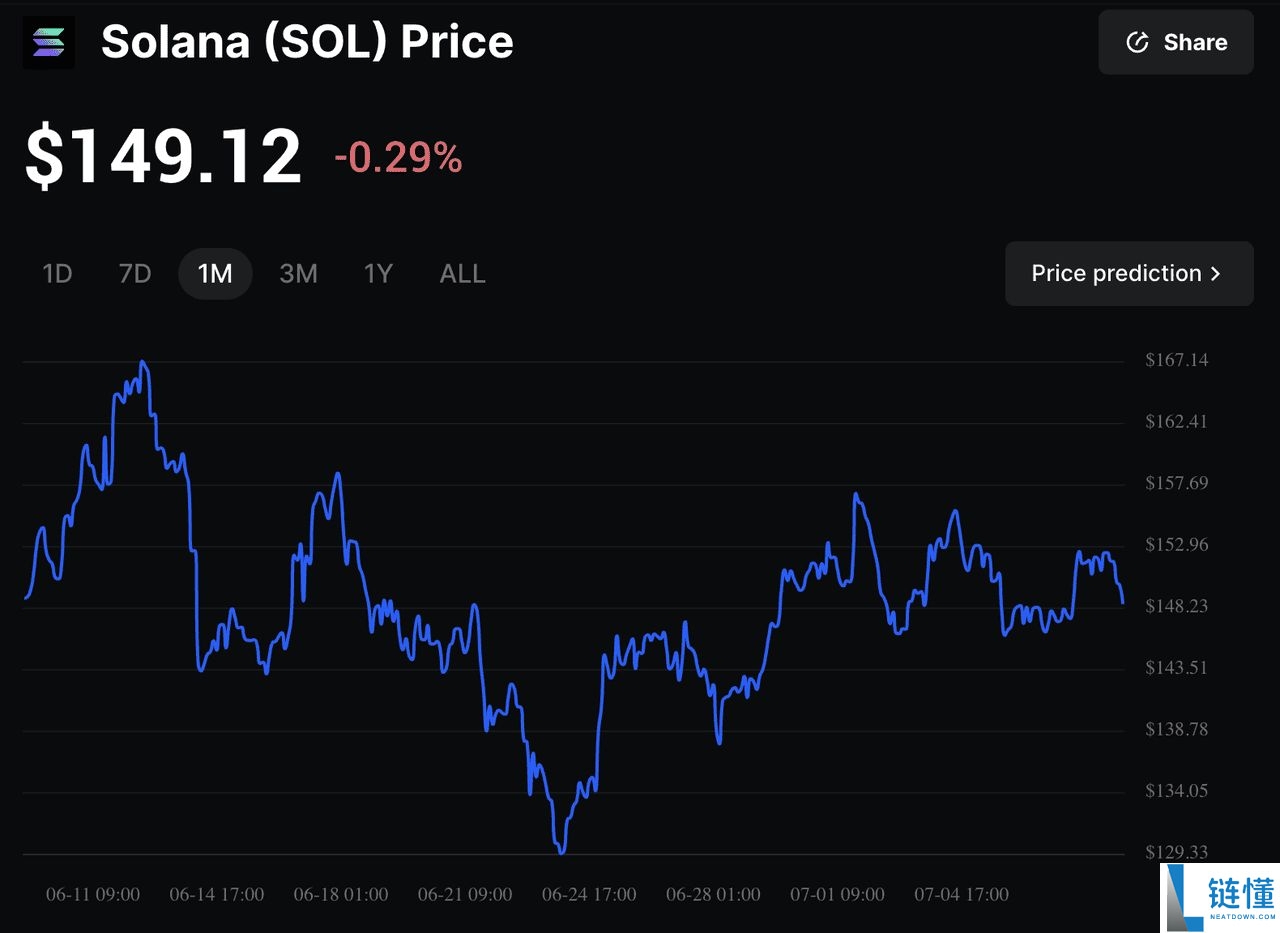Expand the Price prediction chevron arrow
The image size is (1280, 933).
1216,273
